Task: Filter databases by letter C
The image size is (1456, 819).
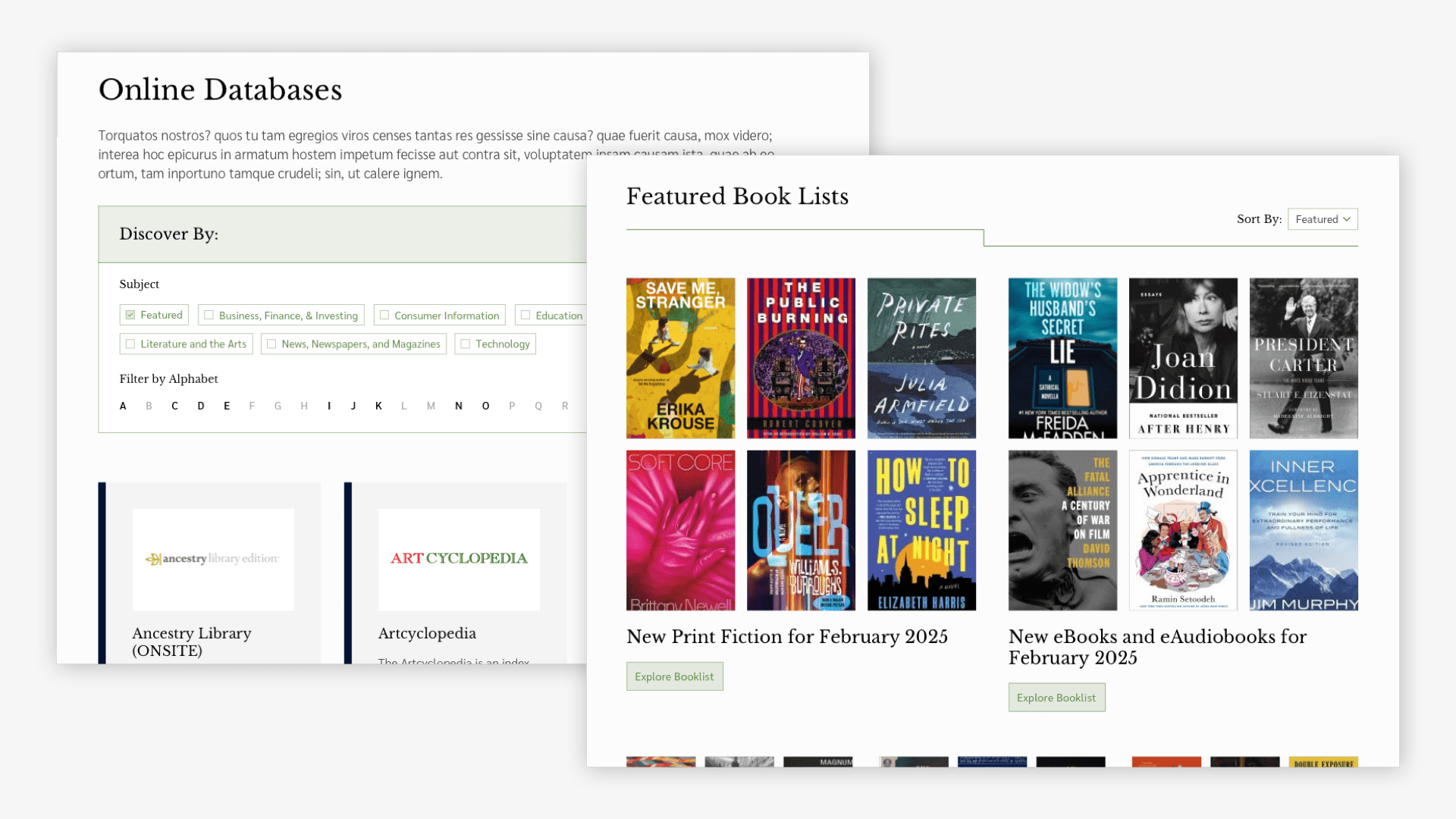Action: [x=174, y=406]
